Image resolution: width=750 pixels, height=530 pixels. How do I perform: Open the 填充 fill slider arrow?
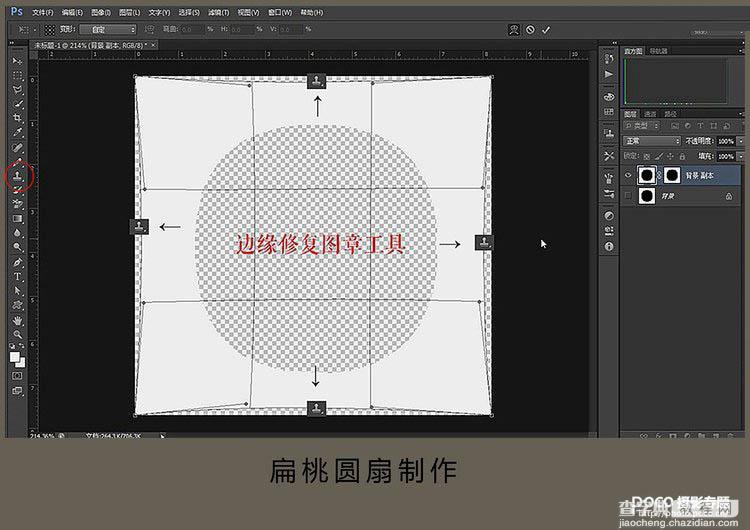click(x=741, y=156)
